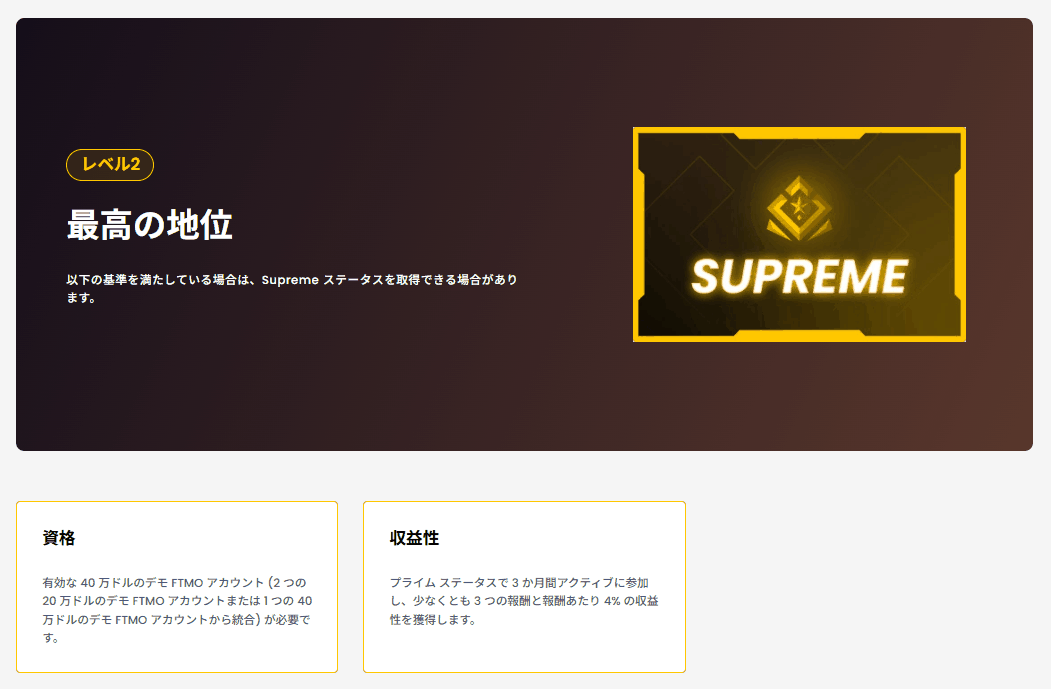Click the 基準 word in the hero description
The height and width of the screenshot is (689, 1051).
115,279
